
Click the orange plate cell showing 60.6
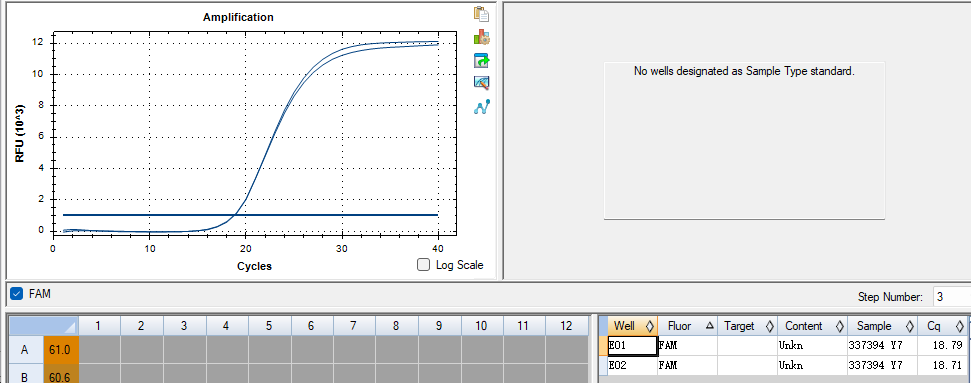(61, 374)
